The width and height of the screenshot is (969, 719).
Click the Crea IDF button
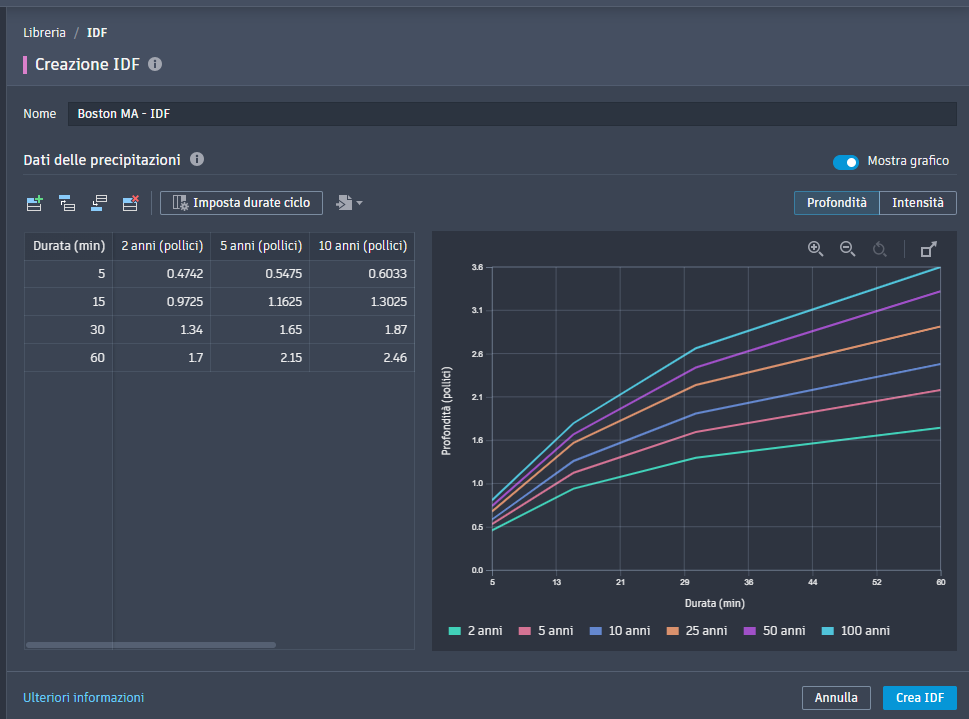pos(920,697)
